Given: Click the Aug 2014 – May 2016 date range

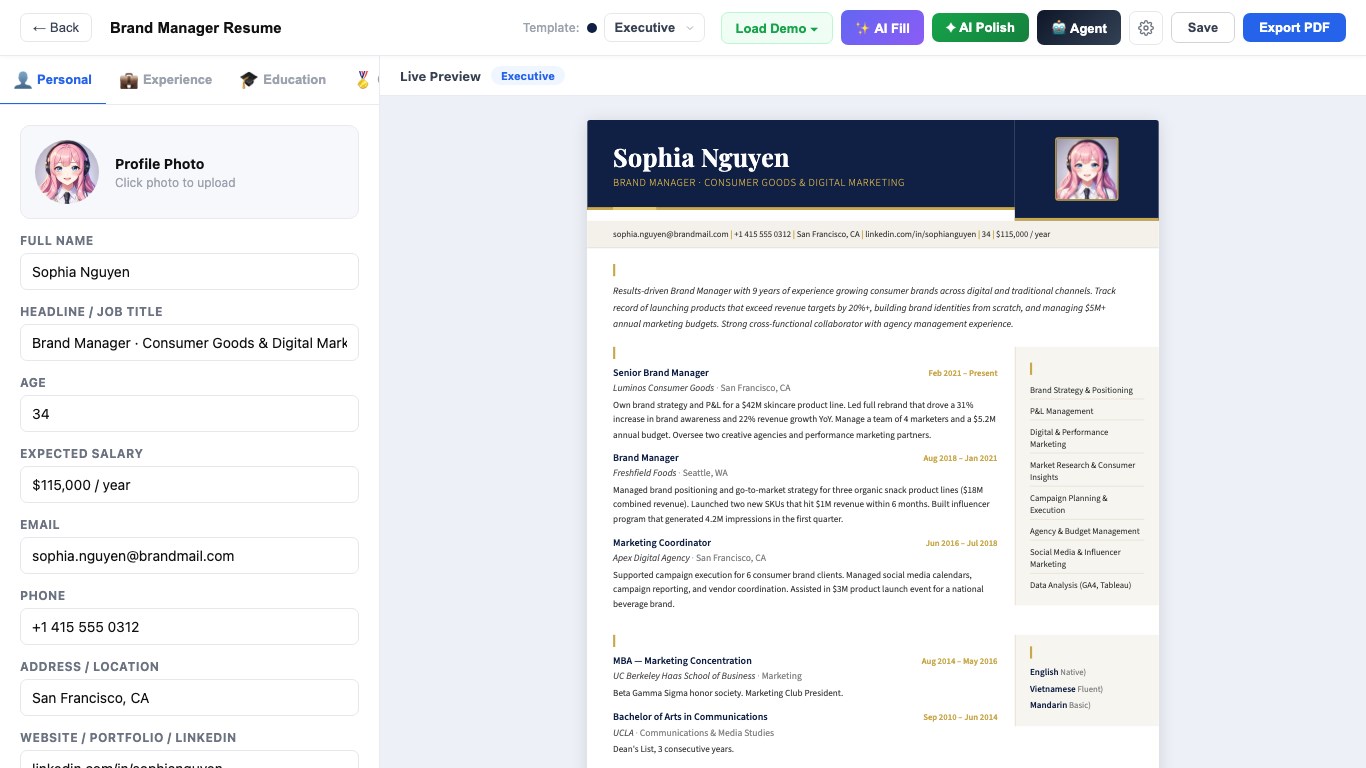Looking at the screenshot, I should tap(960, 661).
